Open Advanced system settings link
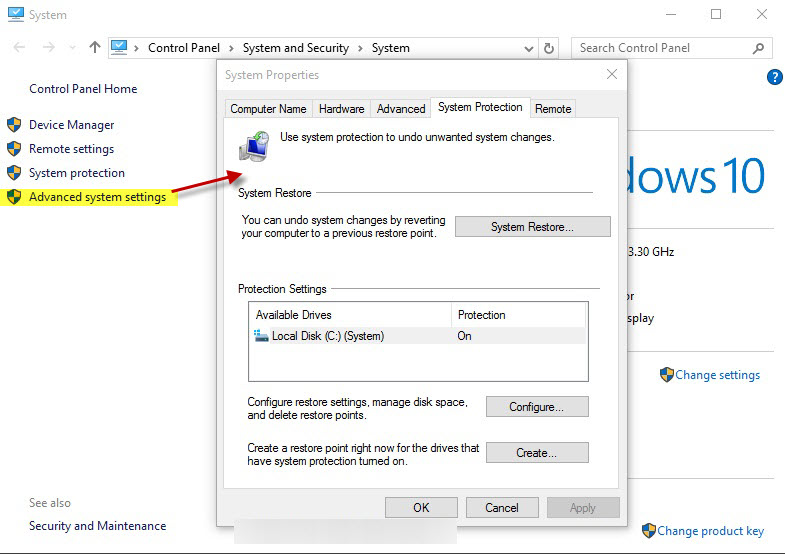The width and height of the screenshot is (785, 554). point(97,197)
